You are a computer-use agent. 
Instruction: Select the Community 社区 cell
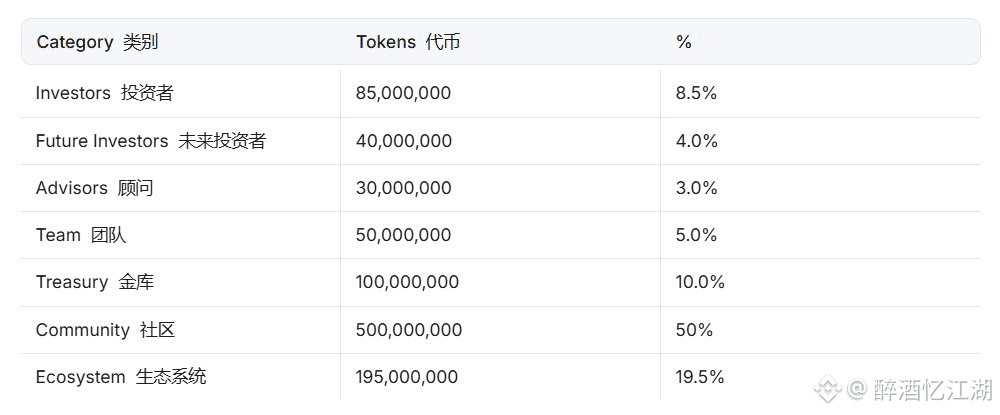click(105, 330)
